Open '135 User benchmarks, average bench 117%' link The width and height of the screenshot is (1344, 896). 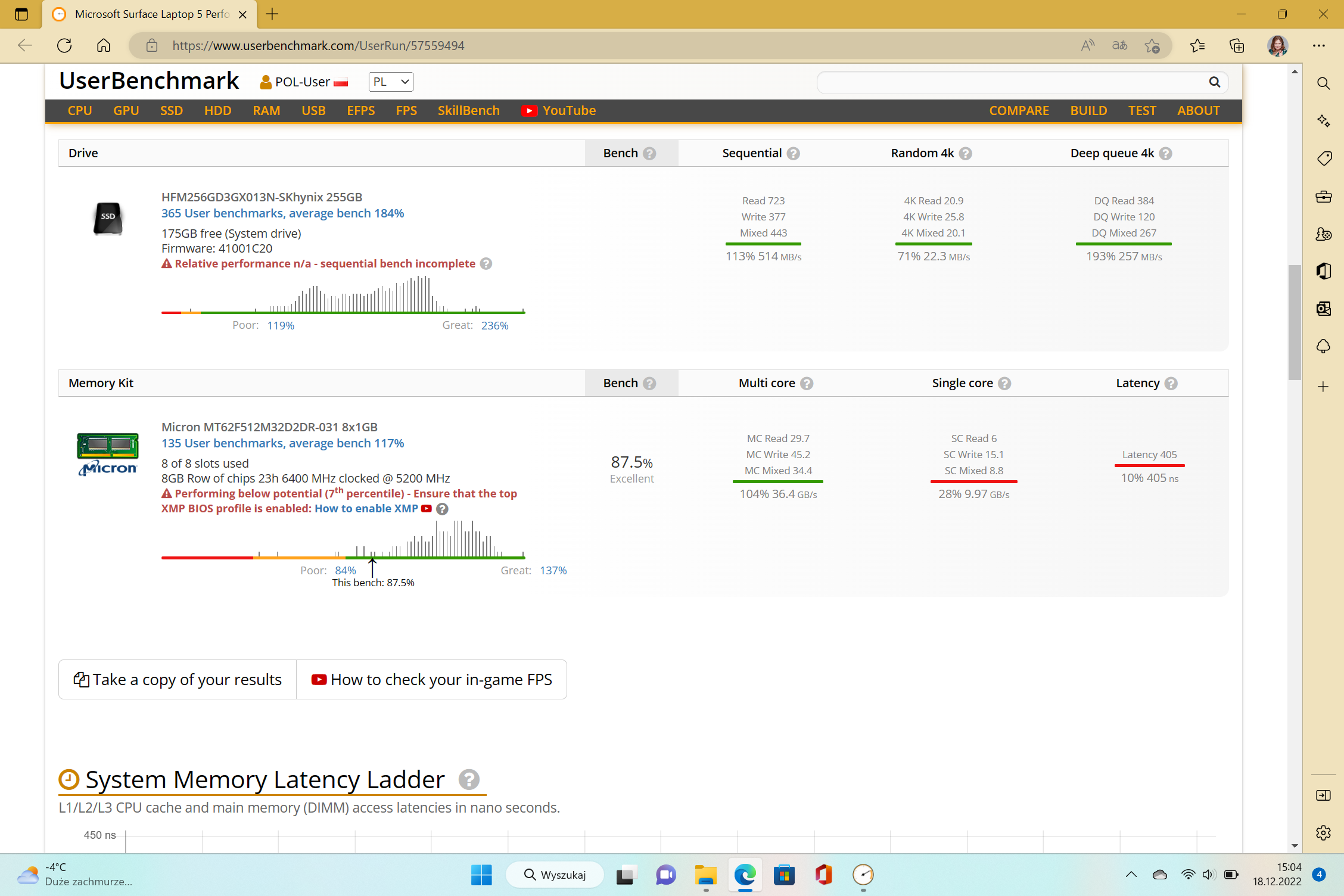tap(282, 443)
